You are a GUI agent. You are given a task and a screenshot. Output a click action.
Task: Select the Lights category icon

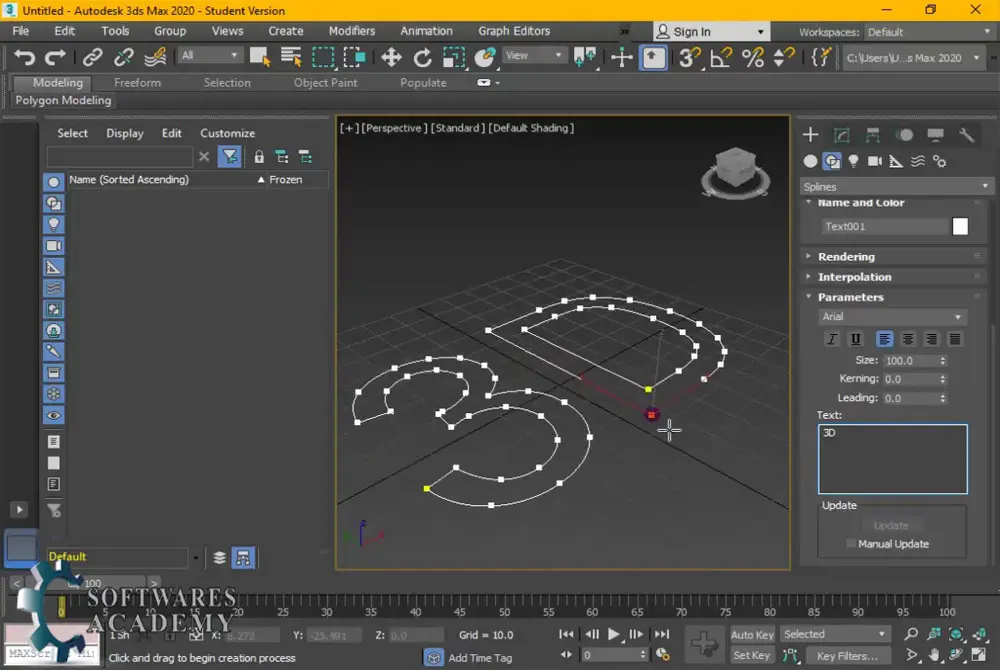coord(853,161)
